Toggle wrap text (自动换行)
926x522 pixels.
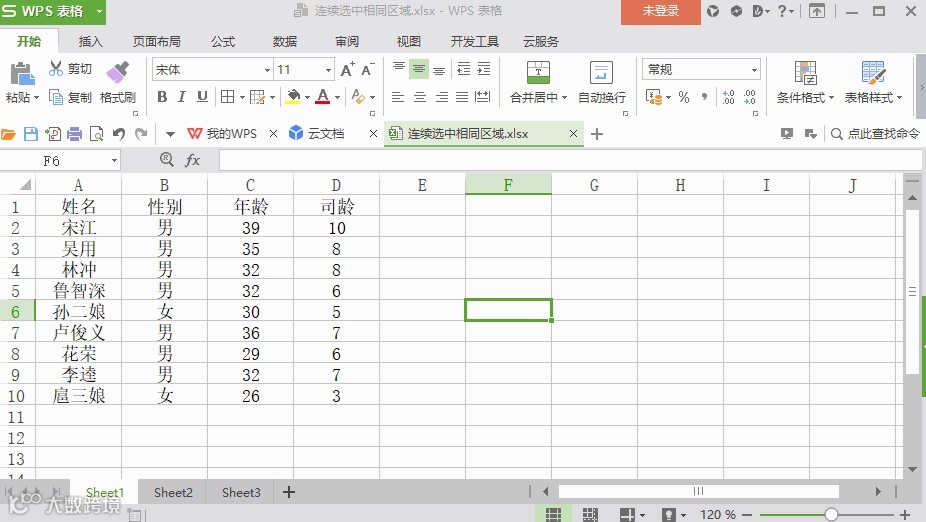[601, 82]
